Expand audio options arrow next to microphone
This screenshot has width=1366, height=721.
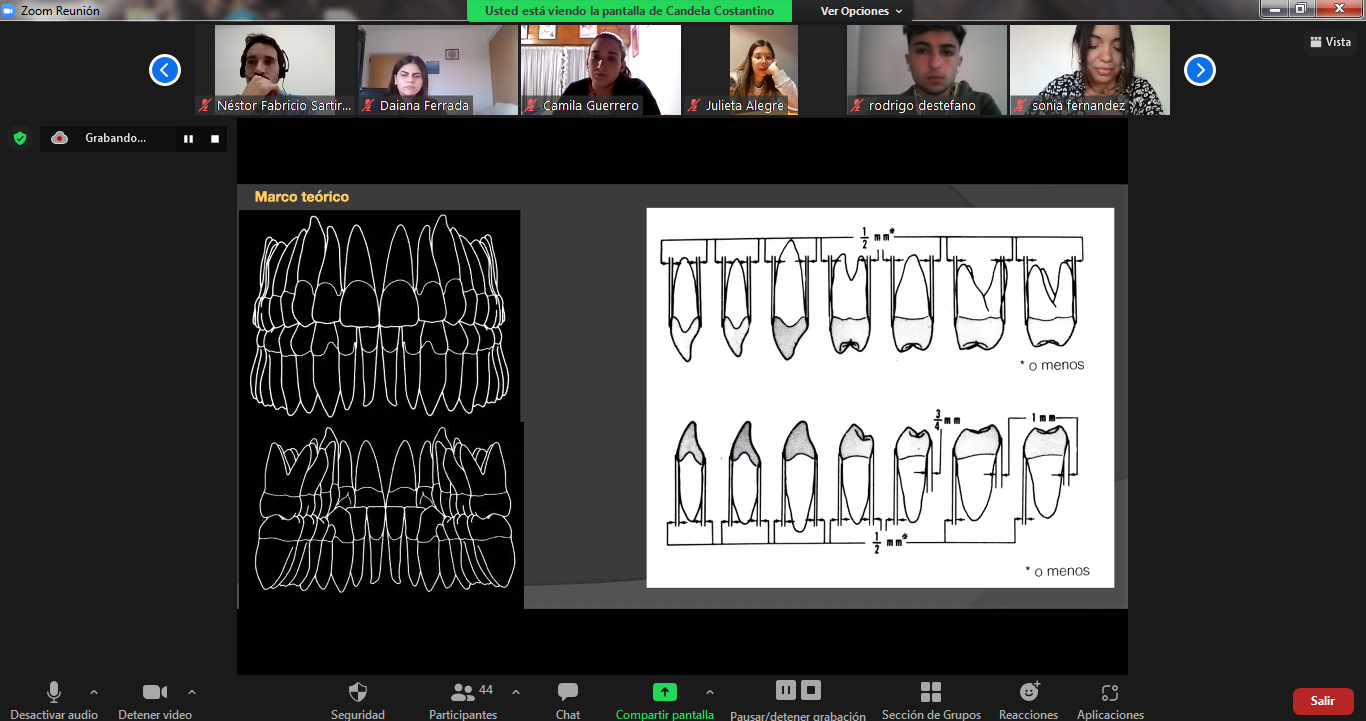(94, 692)
